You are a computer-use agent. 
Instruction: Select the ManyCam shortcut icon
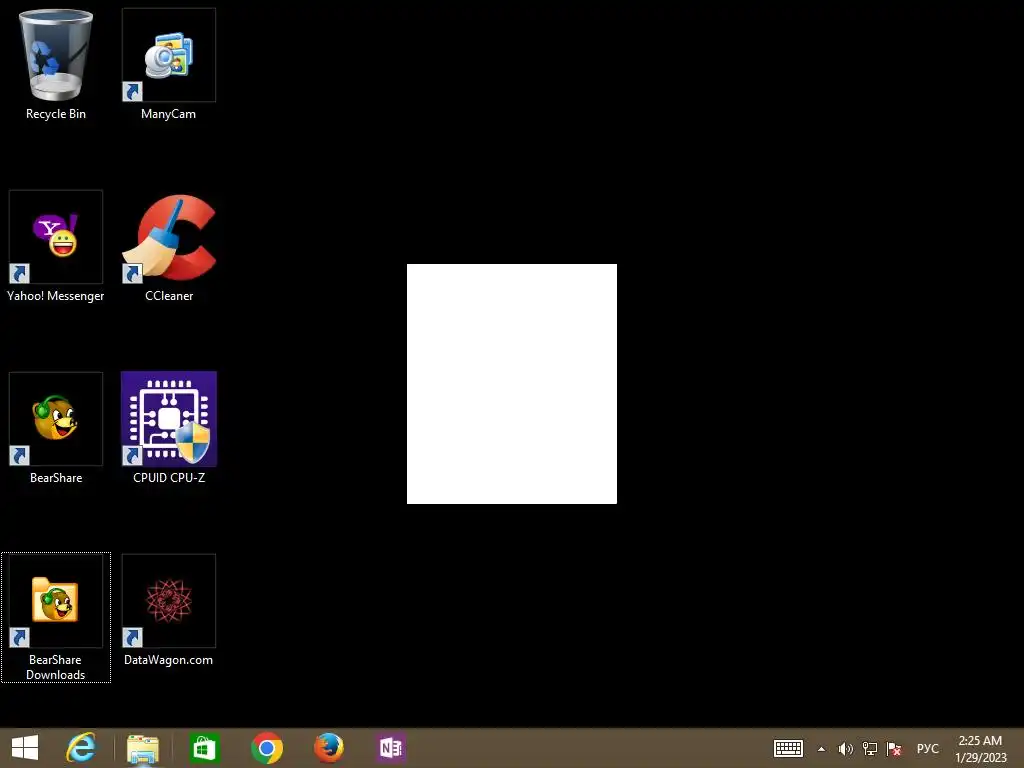pyautogui.click(x=168, y=55)
